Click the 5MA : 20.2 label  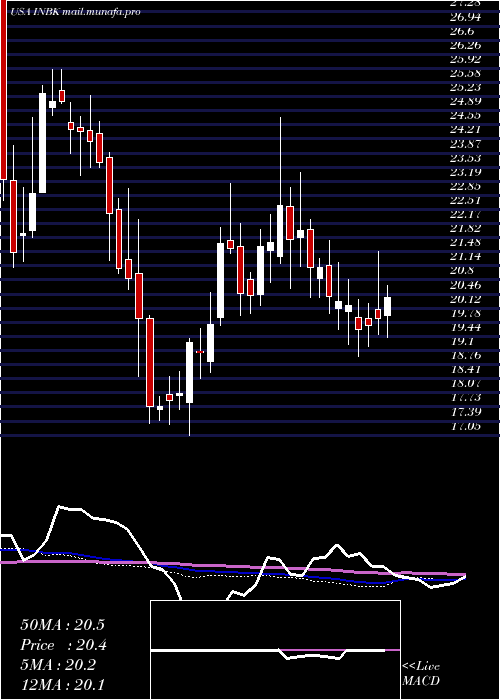[58, 665]
